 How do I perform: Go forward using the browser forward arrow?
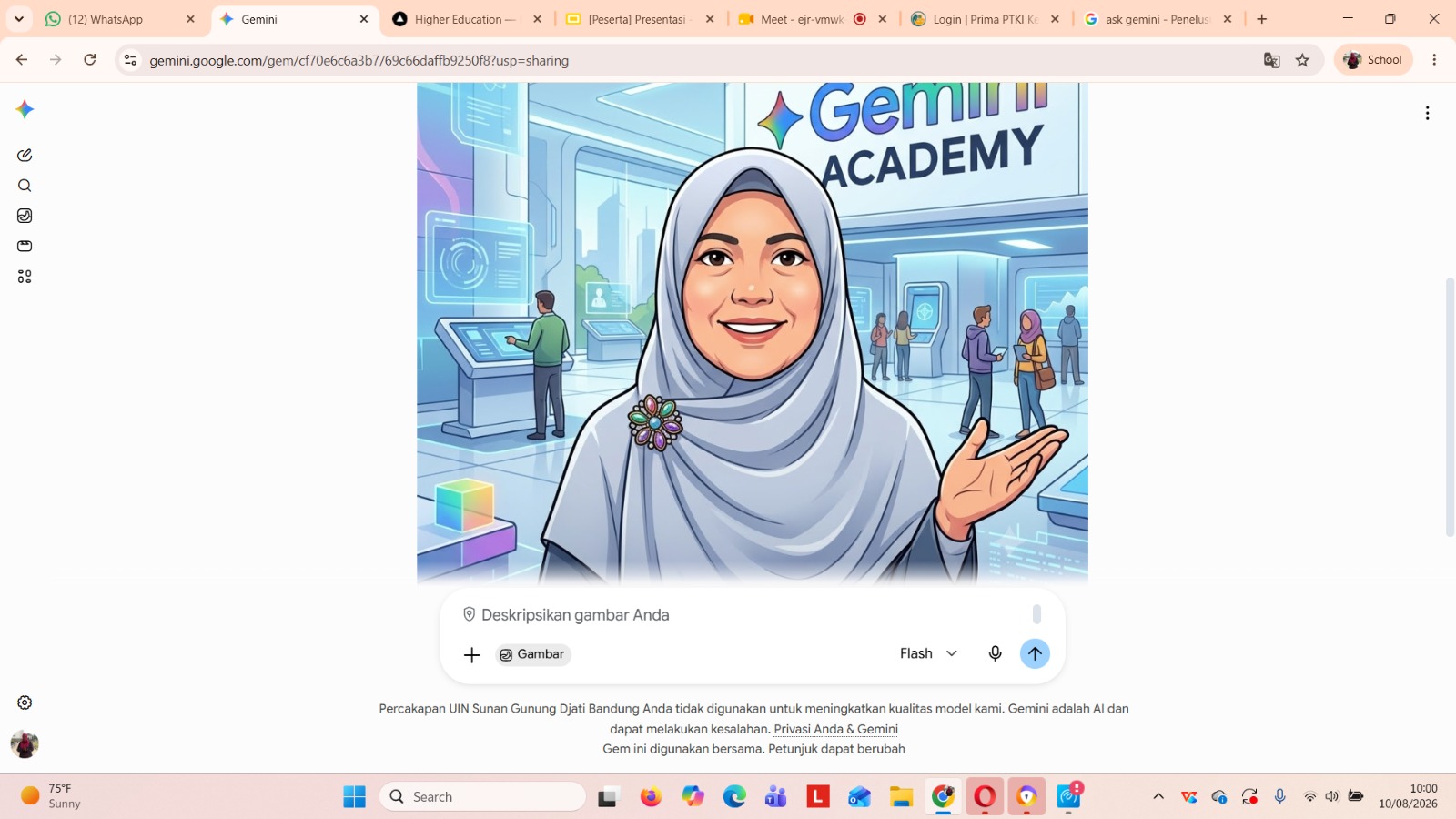(56, 59)
